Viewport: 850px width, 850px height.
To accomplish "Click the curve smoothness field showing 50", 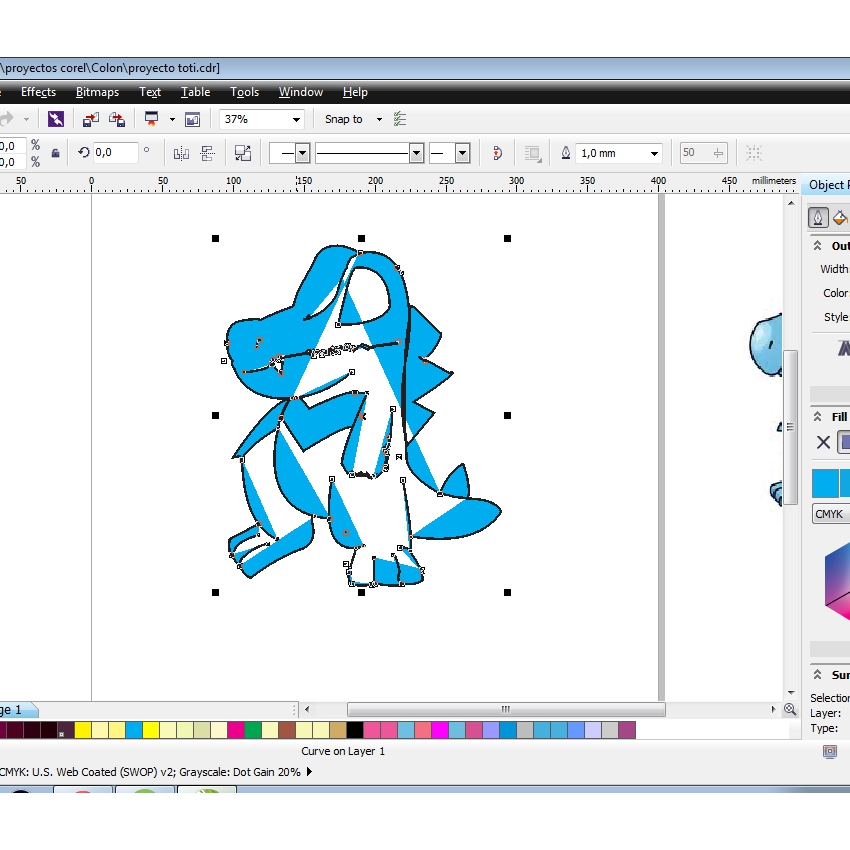I will coord(703,153).
